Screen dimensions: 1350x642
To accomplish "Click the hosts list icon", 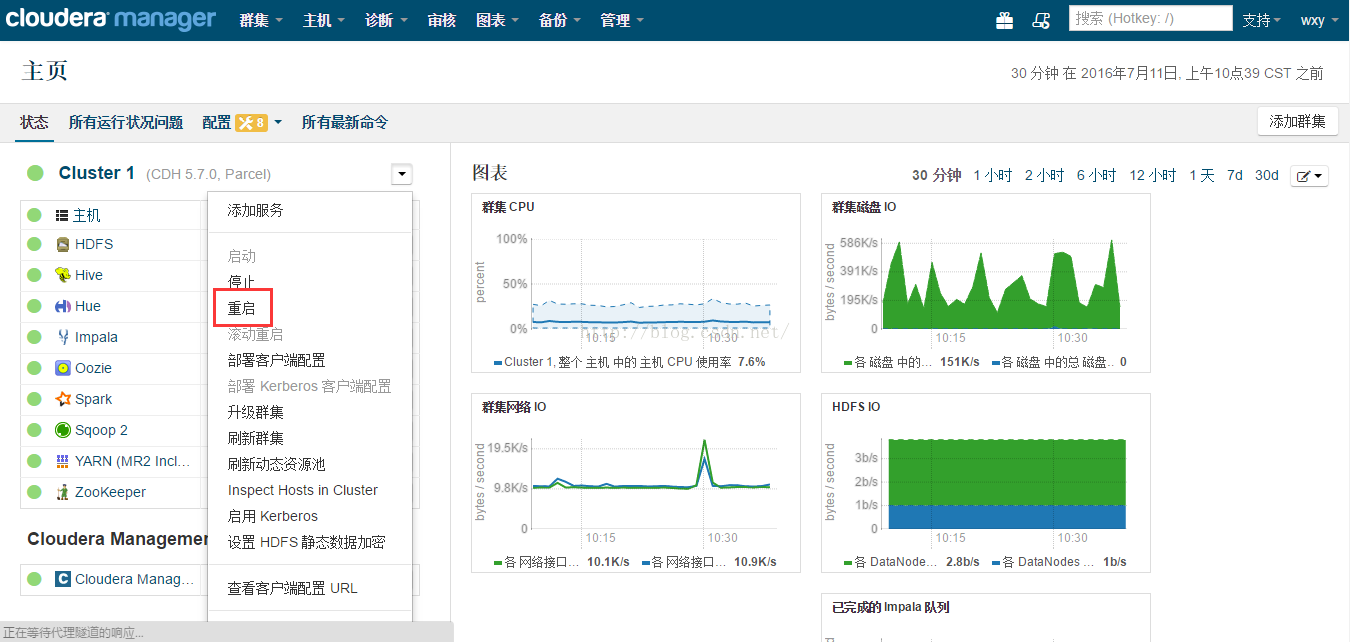I will pyautogui.click(x=62, y=215).
